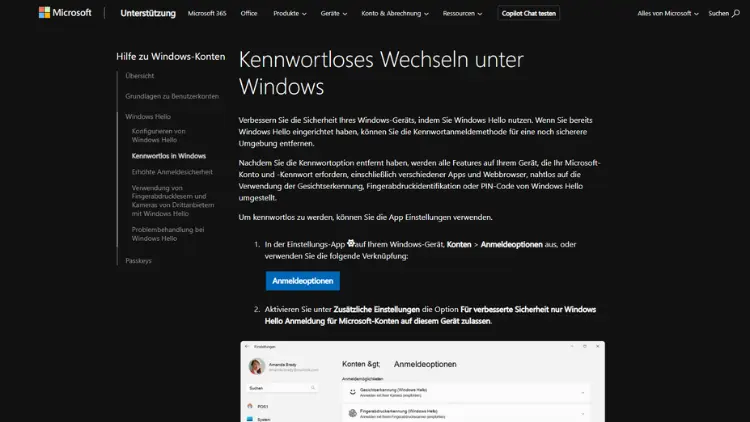Click Hilfe zu Windows-Konten heading
This screenshot has height=422, width=750.
click(x=170, y=56)
